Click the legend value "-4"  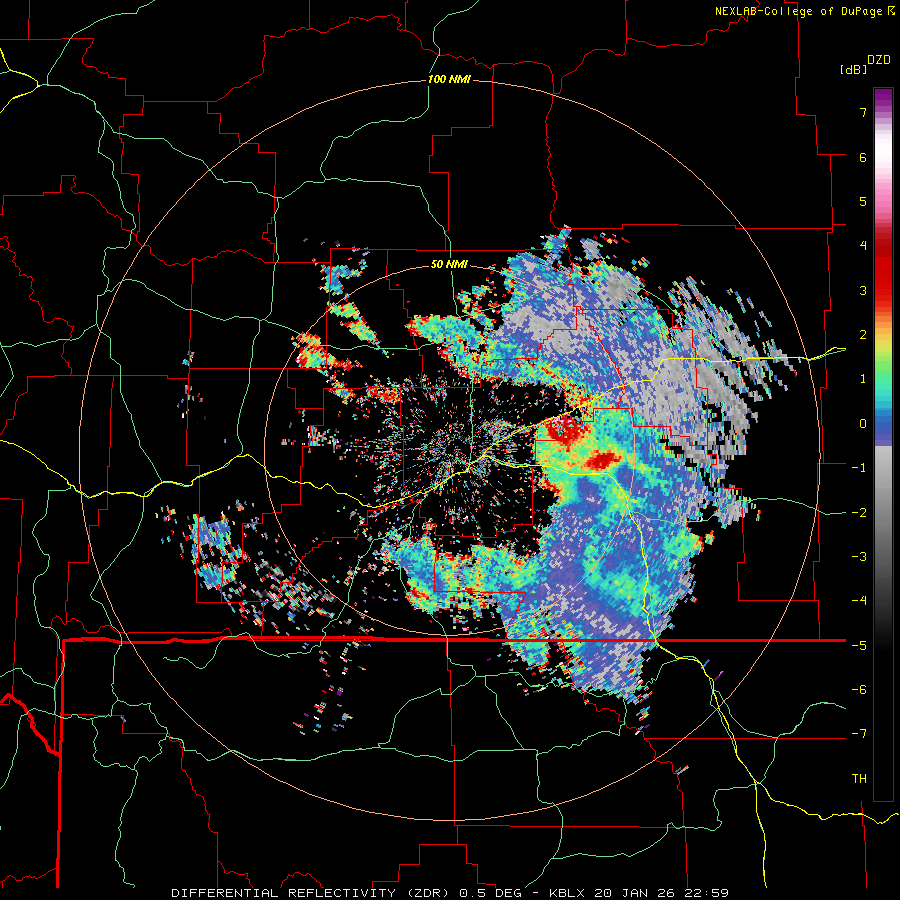pyautogui.click(x=859, y=601)
